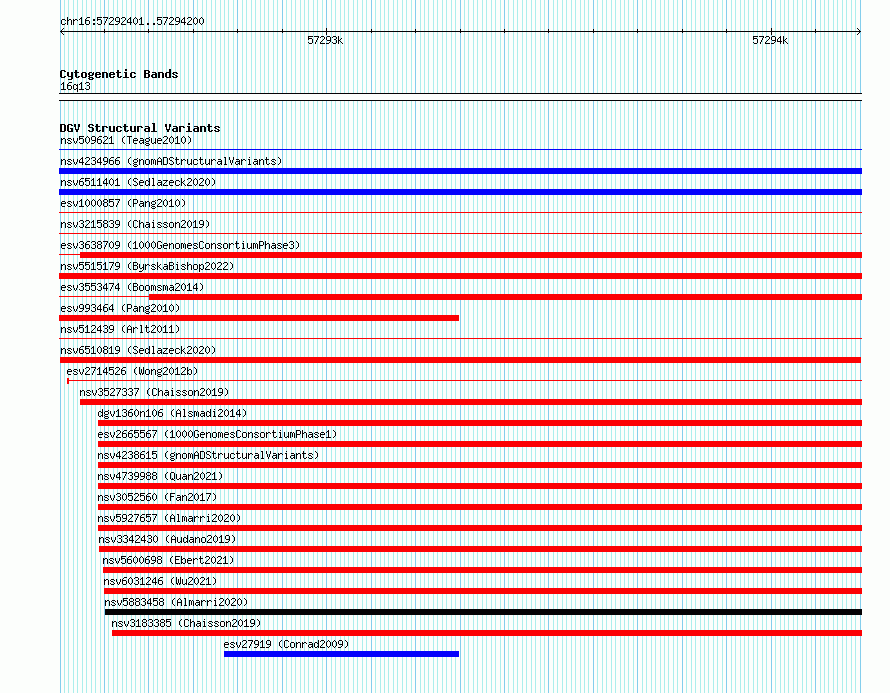Viewport: 890px width, 693px height.
Task: Click nsv3183385 (Chaisson2019) label
Action: [186, 623]
